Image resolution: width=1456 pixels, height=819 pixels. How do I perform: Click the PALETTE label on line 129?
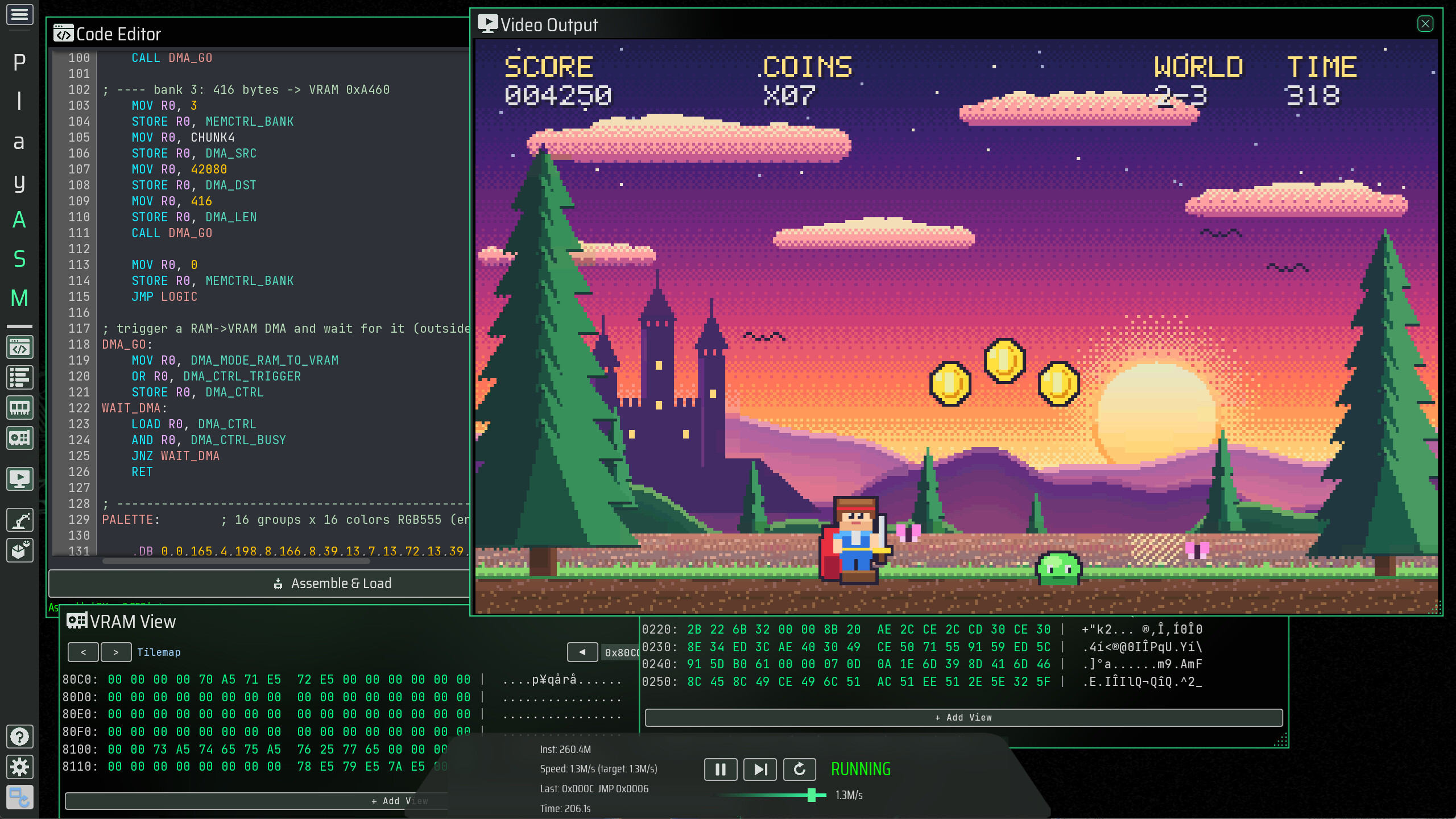coord(127,520)
